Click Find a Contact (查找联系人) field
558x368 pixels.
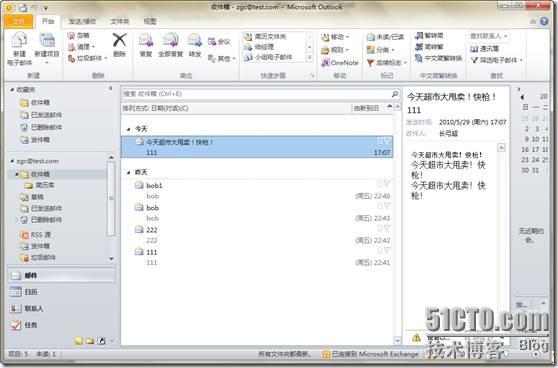(x=489, y=36)
